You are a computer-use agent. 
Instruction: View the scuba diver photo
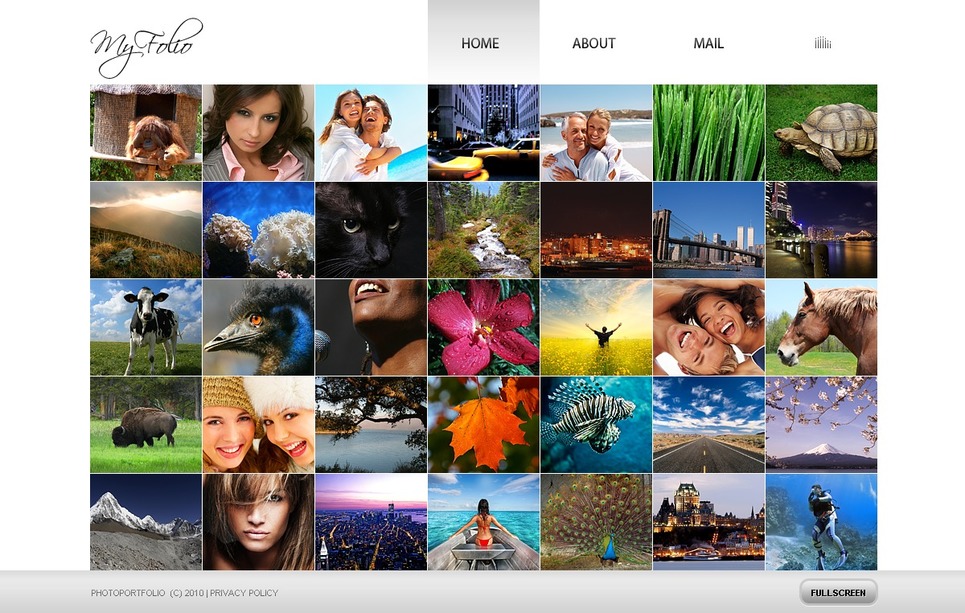coord(822,522)
